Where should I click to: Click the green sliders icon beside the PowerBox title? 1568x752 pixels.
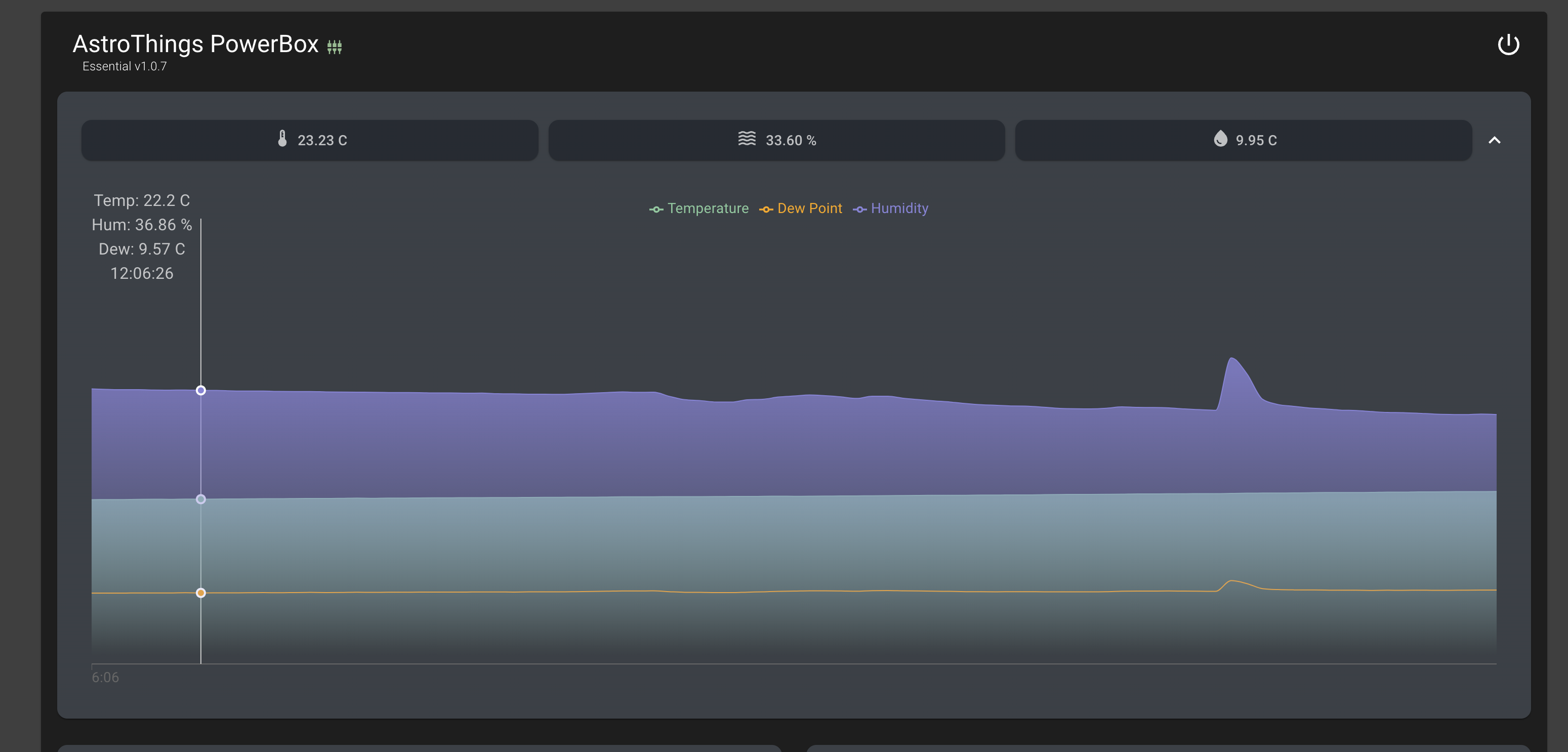point(334,47)
